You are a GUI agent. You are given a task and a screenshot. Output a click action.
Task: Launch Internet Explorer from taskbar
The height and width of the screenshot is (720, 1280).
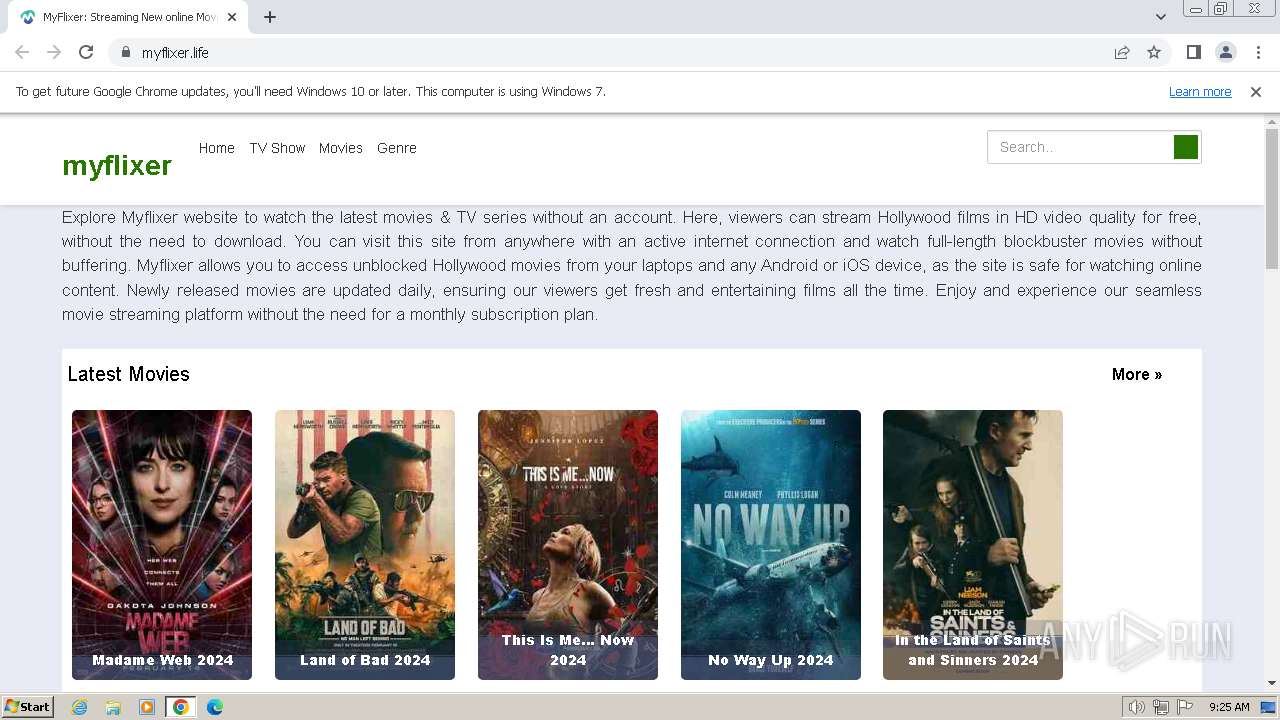(79, 707)
